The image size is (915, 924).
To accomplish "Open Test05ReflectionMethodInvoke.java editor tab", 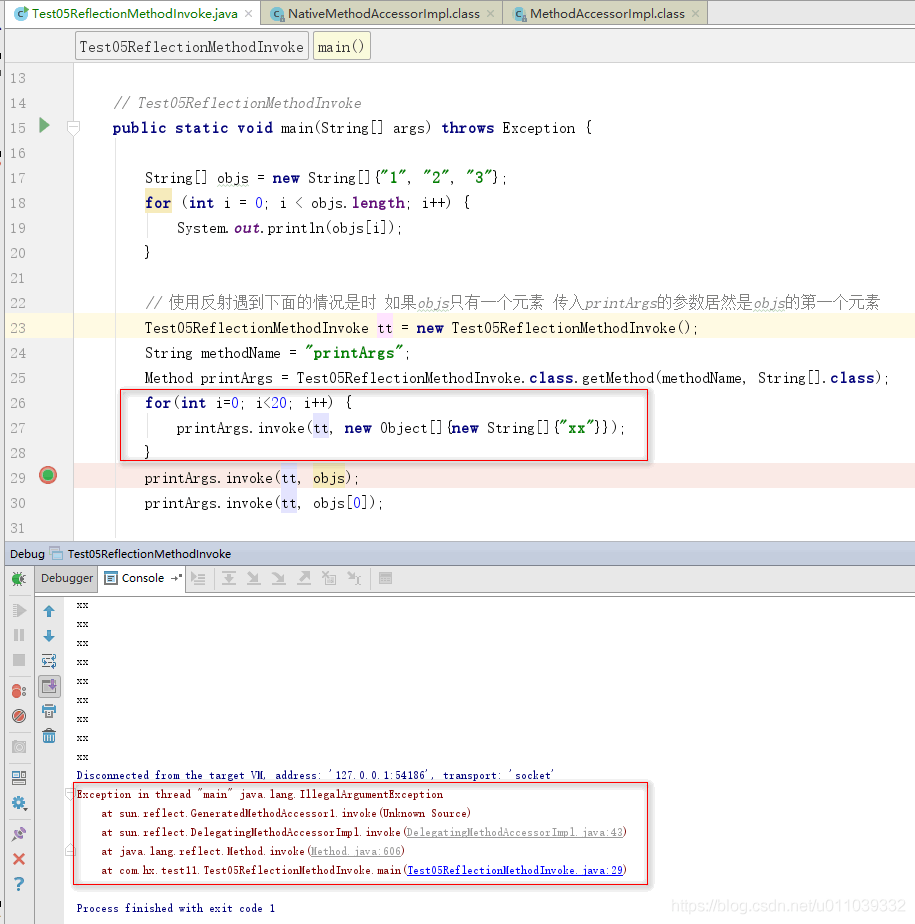I will pyautogui.click(x=134, y=14).
